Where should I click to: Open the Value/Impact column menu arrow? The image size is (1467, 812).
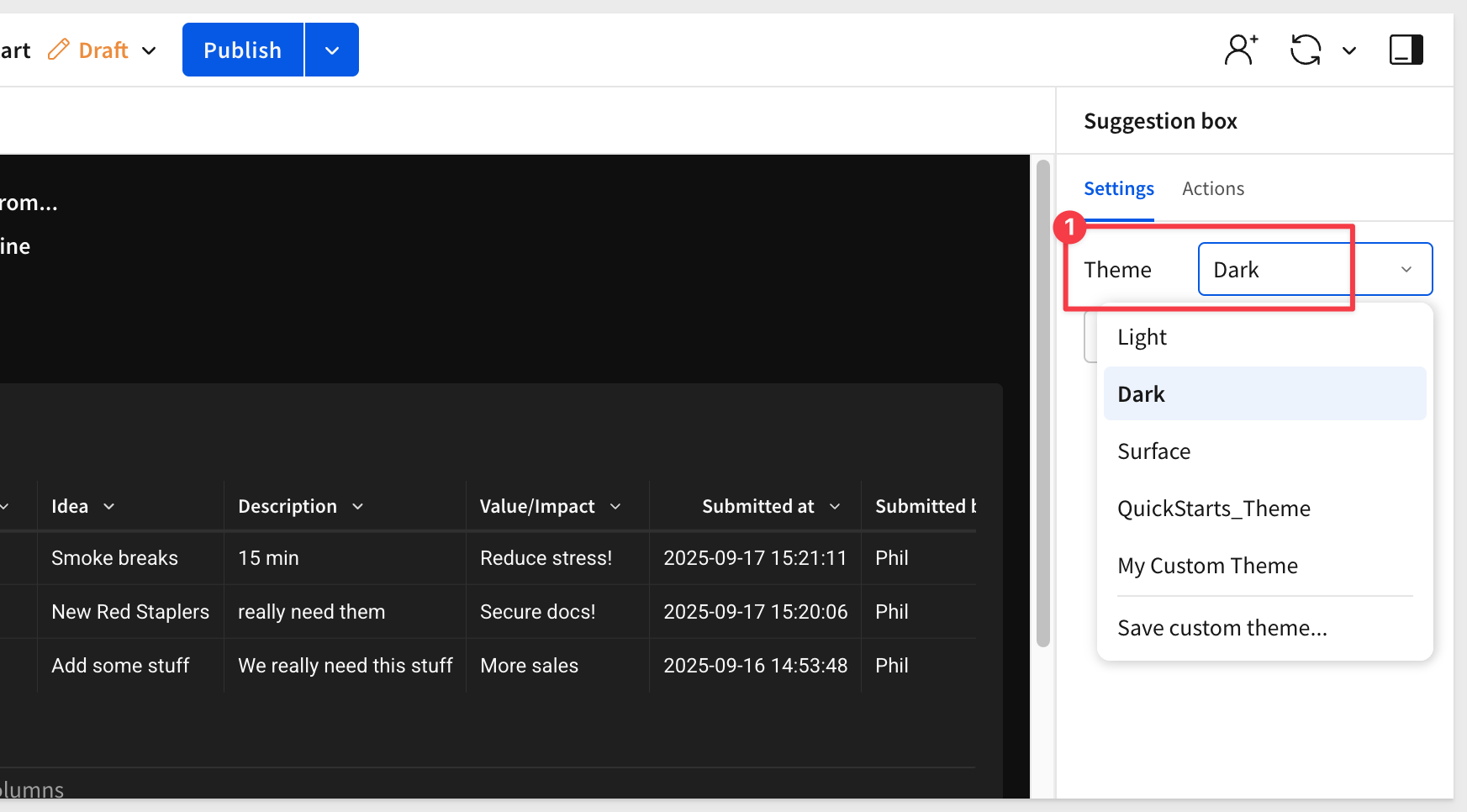pyautogui.click(x=615, y=507)
